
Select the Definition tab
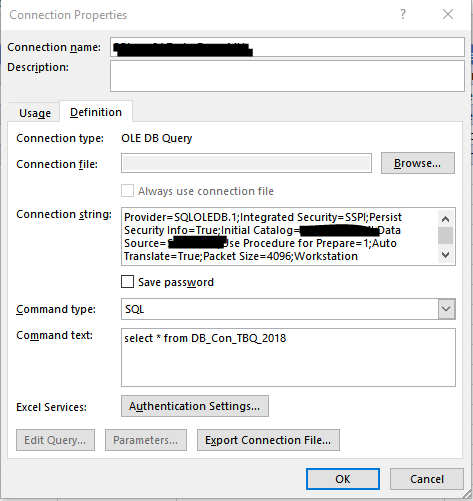pos(96,112)
